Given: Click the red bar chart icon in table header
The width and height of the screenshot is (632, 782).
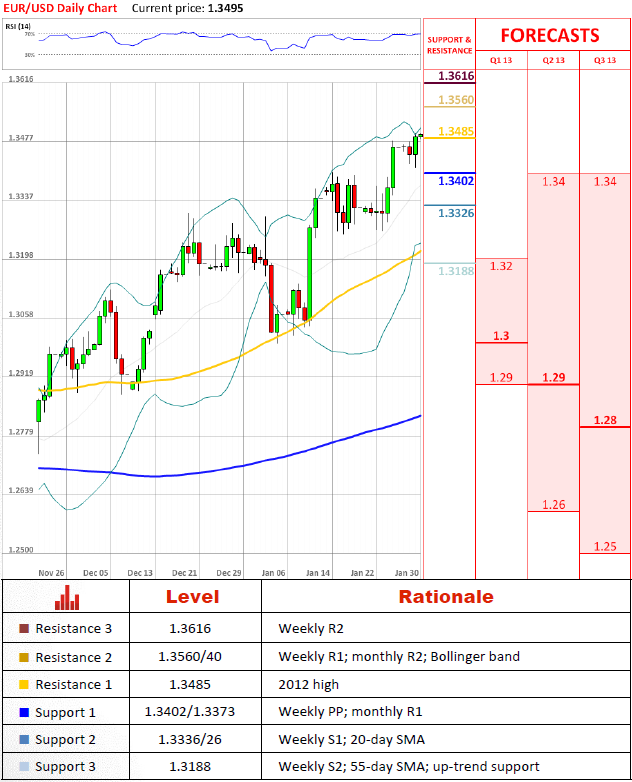Looking at the screenshot, I should pos(67,597).
